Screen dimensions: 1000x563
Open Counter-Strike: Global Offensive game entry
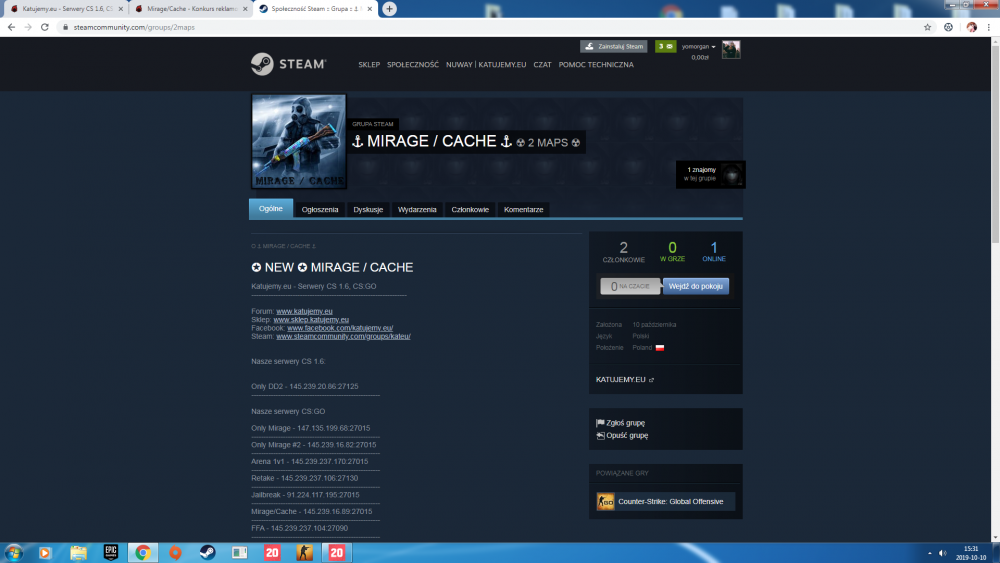[665, 502]
